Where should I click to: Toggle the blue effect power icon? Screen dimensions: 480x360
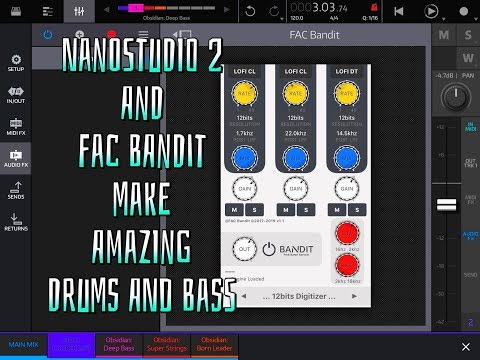(x=48, y=34)
